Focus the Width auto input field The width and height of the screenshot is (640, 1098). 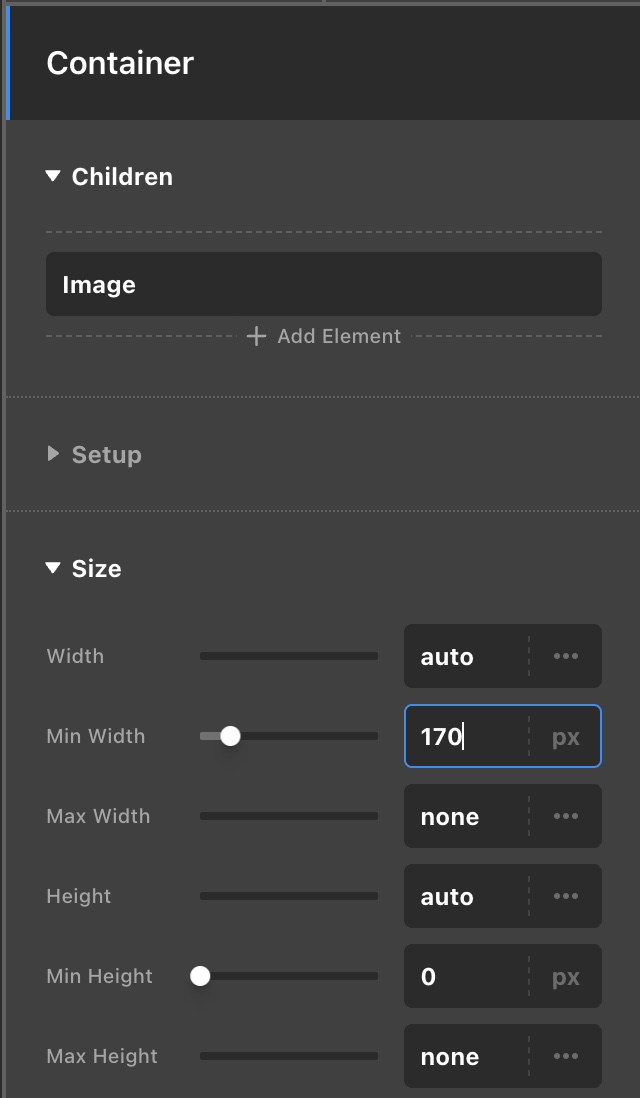click(465, 657)
